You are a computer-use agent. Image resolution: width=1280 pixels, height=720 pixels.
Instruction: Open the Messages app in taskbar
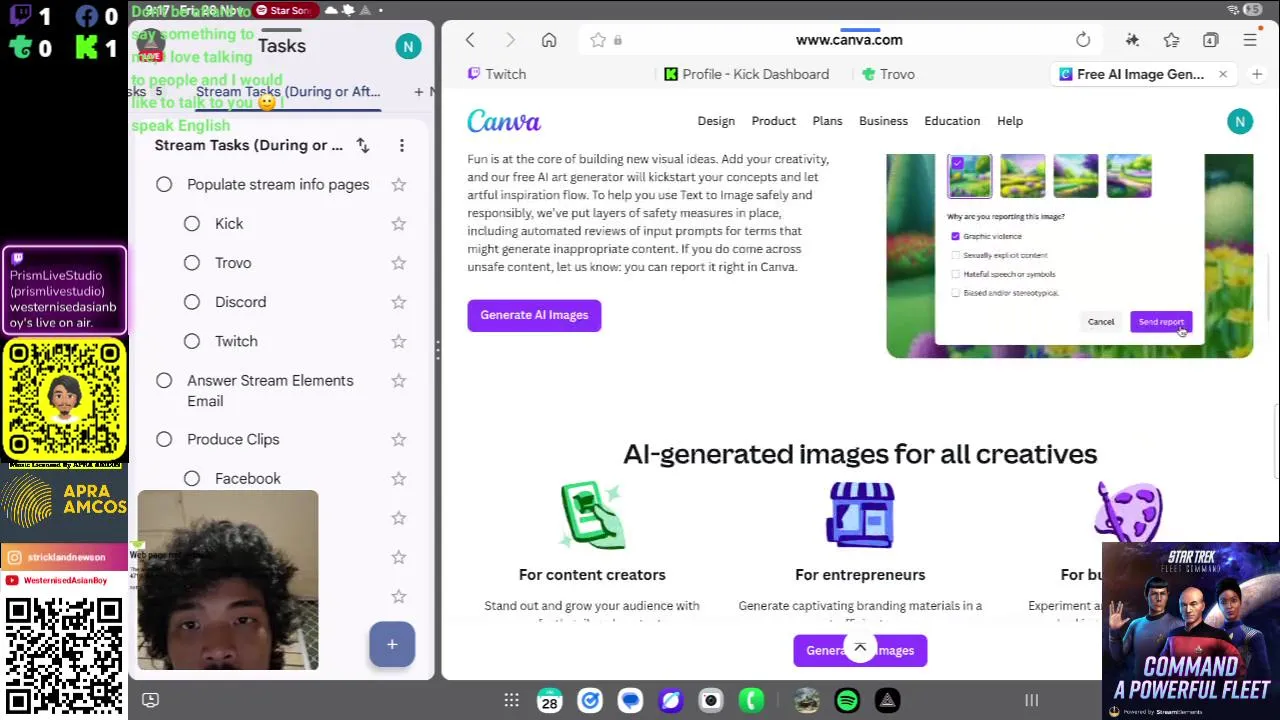pyautogui.click(x=630, y=701)
